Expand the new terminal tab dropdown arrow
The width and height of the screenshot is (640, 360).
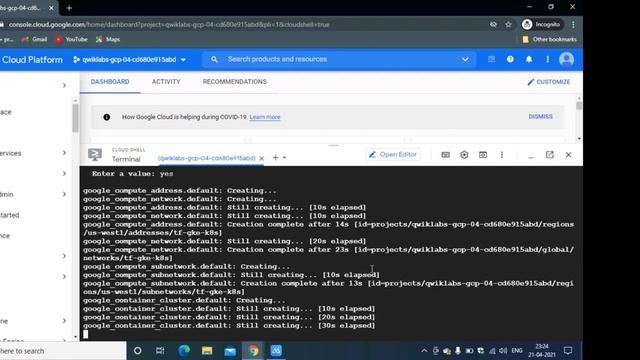click(284, 158)
